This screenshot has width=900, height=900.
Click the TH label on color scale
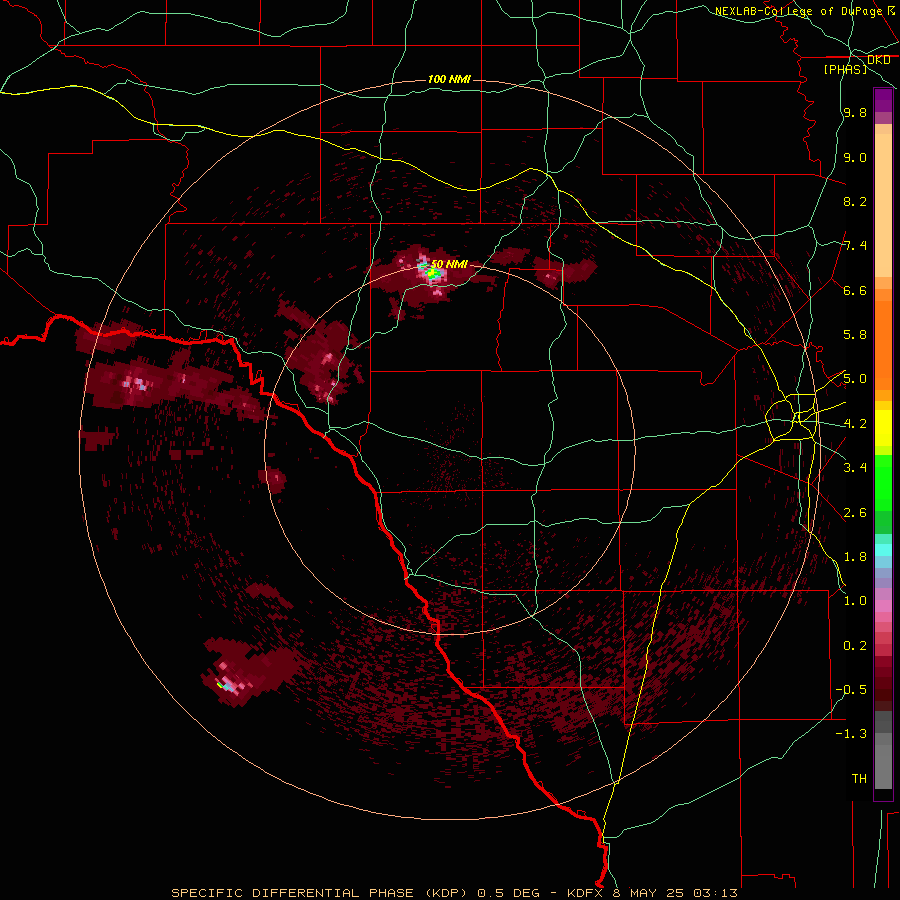pyautogui.click(x=859, y=779)
